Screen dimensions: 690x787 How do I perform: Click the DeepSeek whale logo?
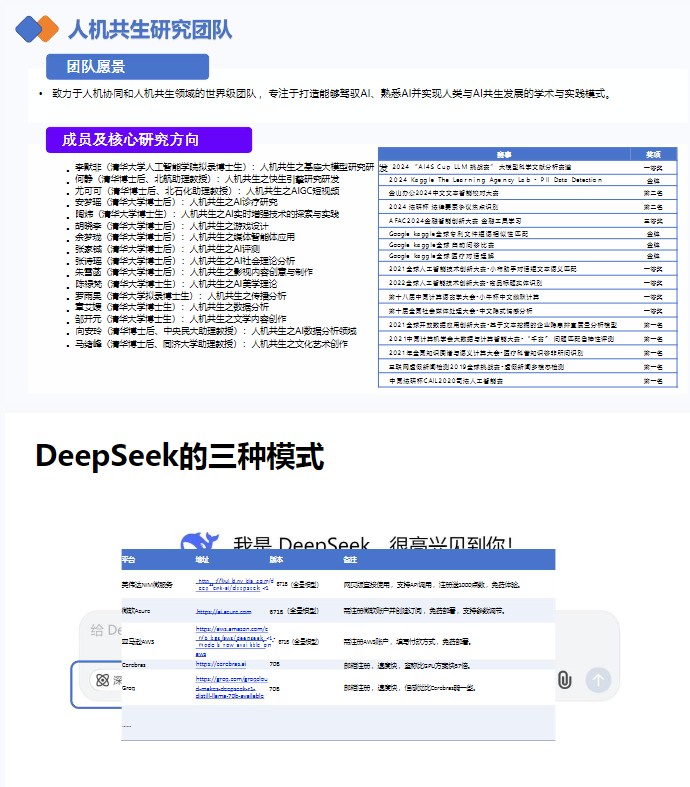coord(200,541)
